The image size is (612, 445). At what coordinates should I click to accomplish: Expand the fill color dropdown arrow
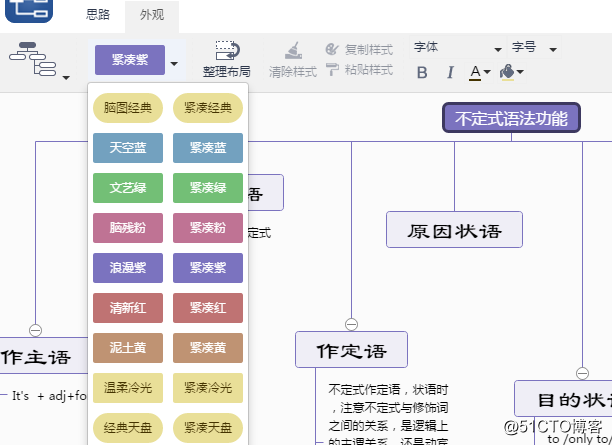(x=520, y=72)
